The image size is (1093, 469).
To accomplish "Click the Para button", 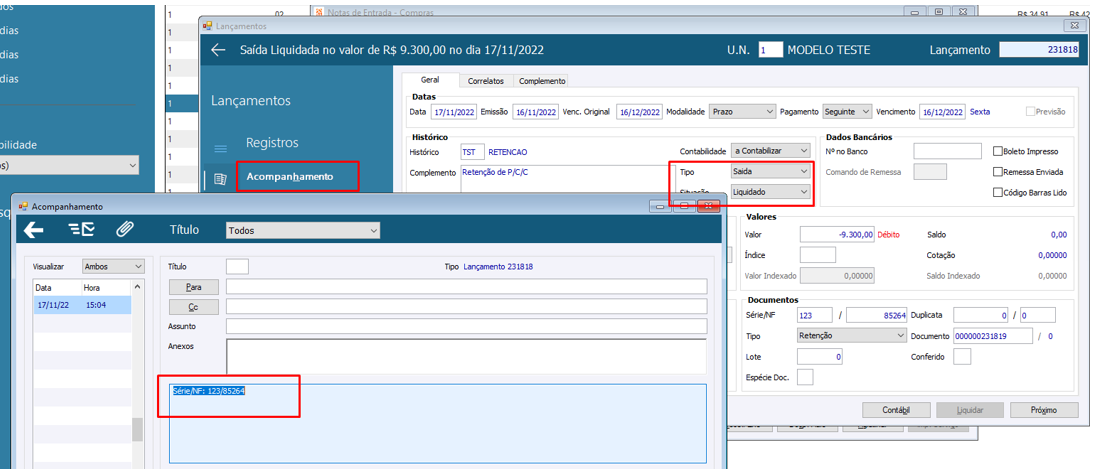I will tap(194, 287).
